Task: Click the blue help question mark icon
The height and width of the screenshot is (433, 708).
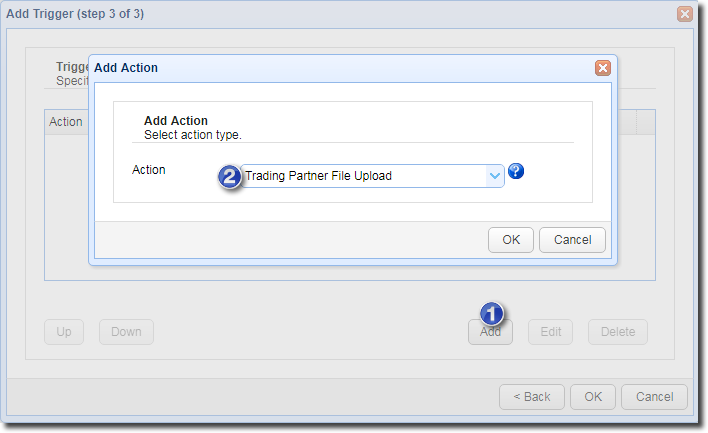Action: click(x=516, y=171)
